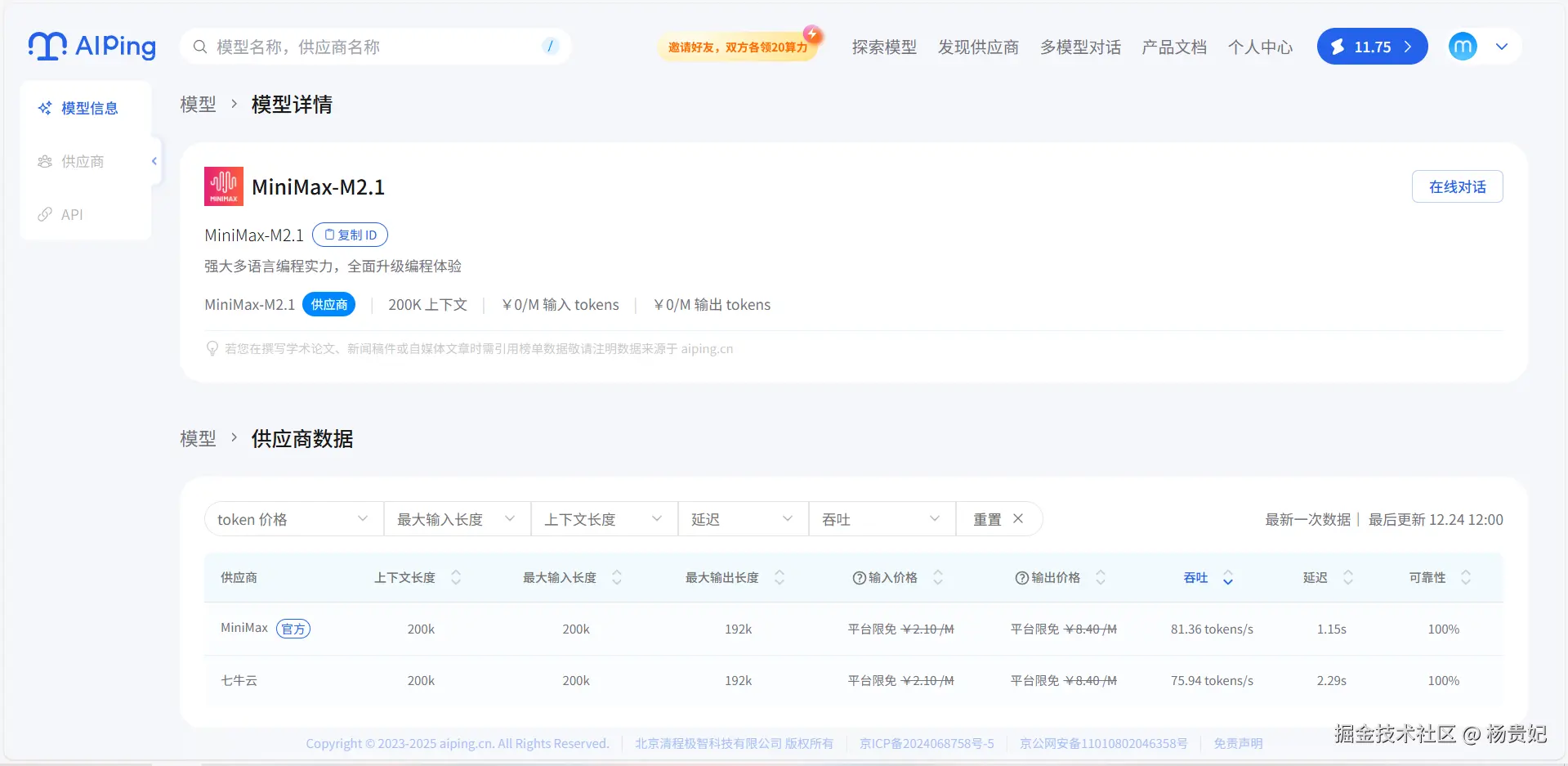Click the X icon on 重置

[x=1018, y=518]
